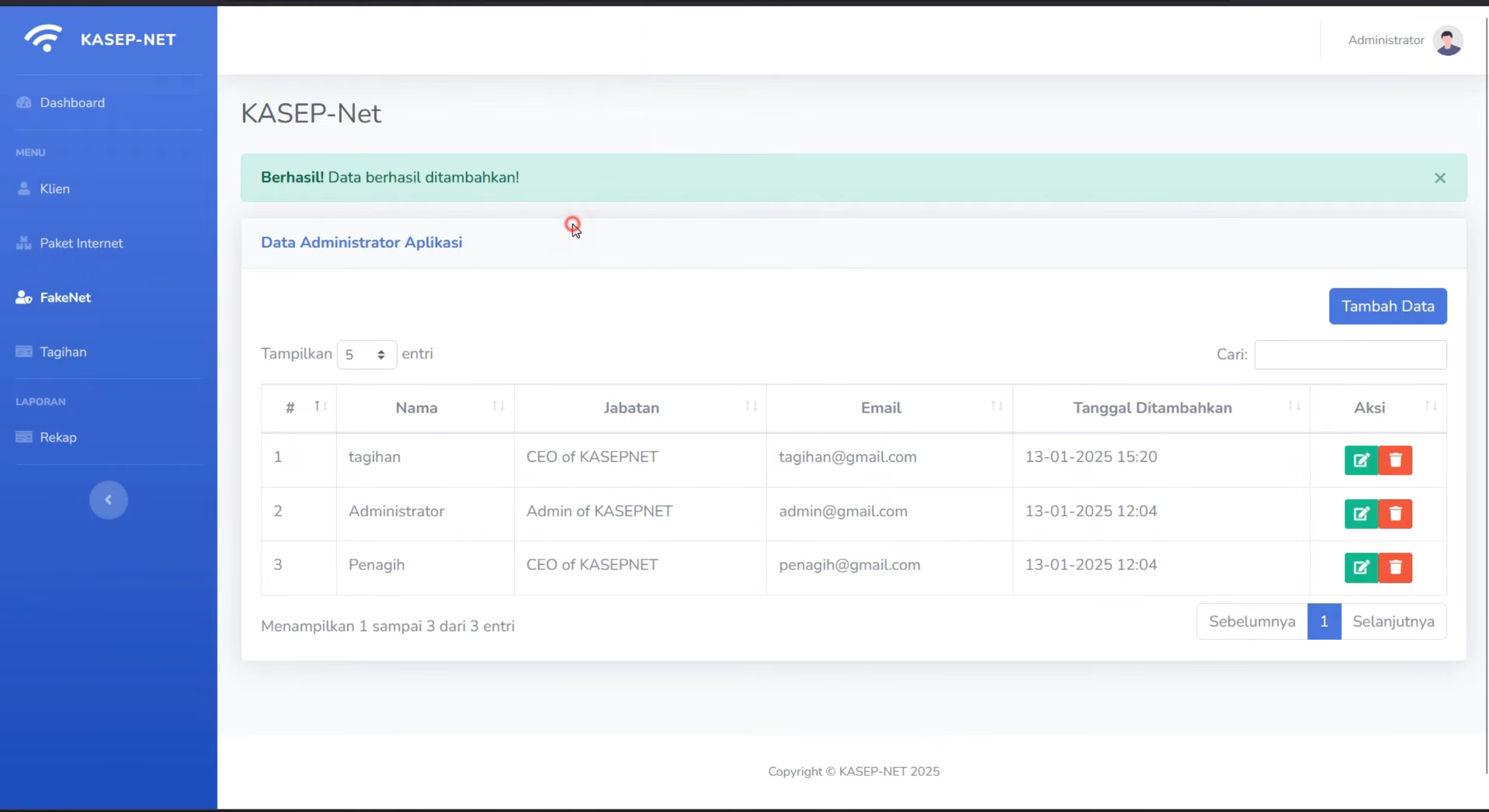Click the Administrator avatar icon
Image resolution: width=1489 pixels, height=812 pixels.
click(x=1448, y=40)
